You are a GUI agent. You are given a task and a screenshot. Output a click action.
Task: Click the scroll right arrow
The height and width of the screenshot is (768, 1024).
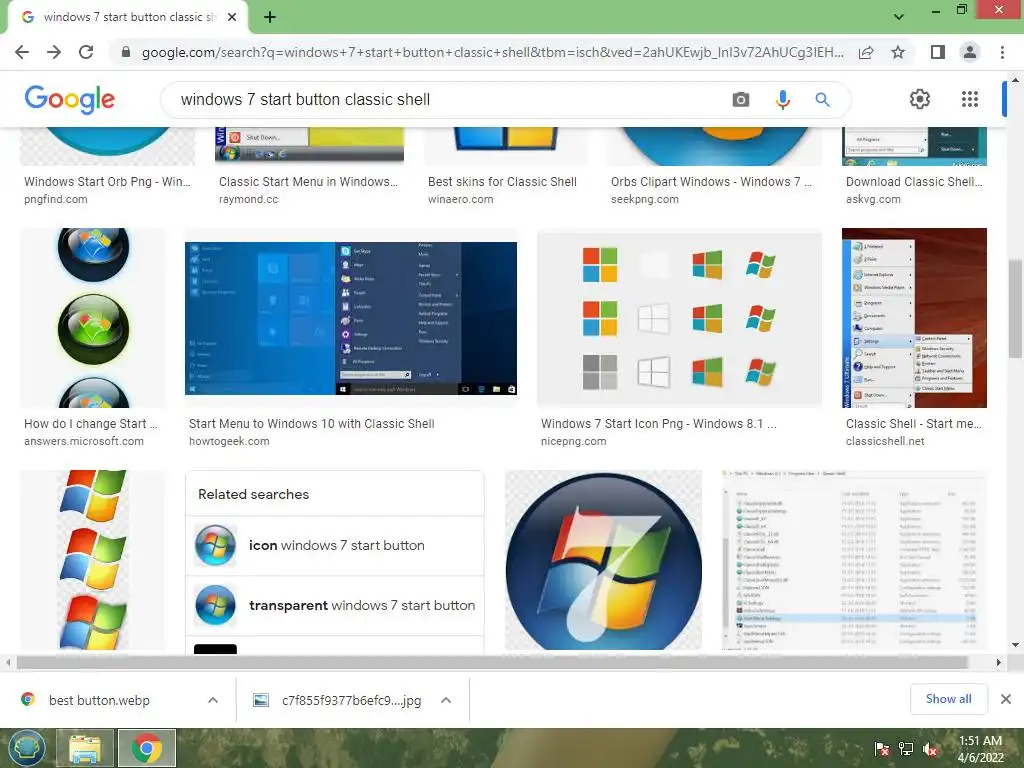(x=999, y=662)
